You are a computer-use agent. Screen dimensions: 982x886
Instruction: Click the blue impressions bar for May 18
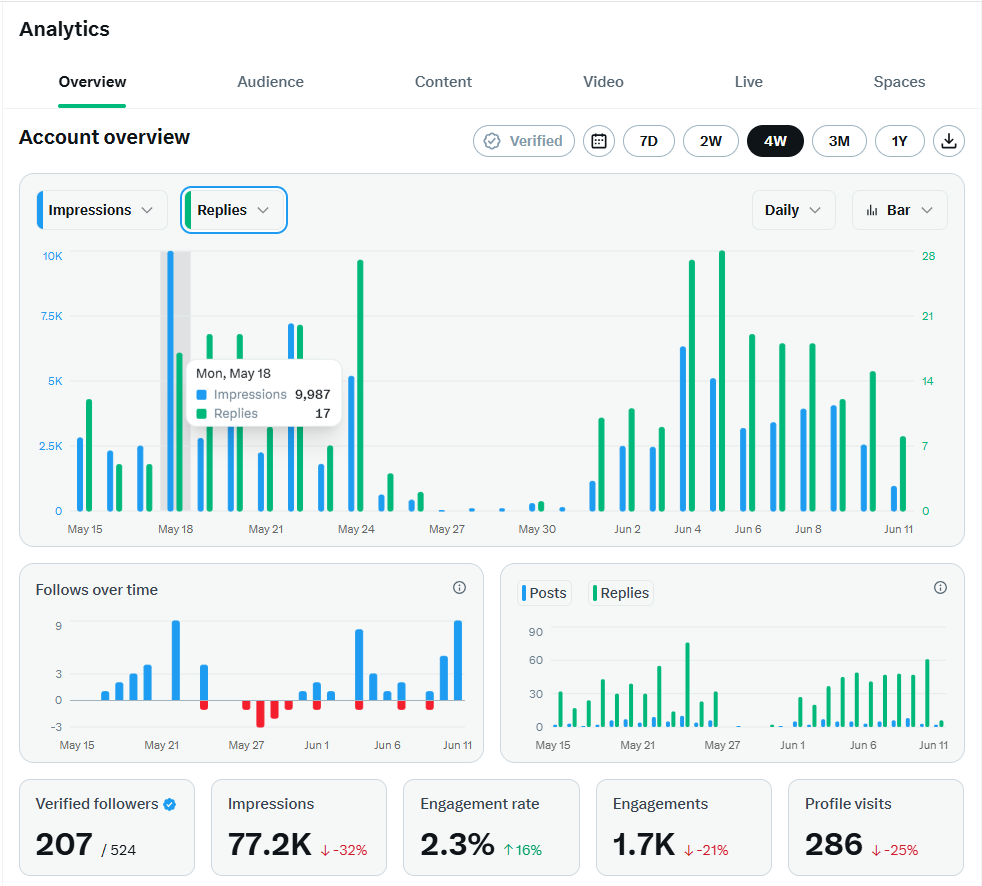pyautogui.click(x=170, y=381)
